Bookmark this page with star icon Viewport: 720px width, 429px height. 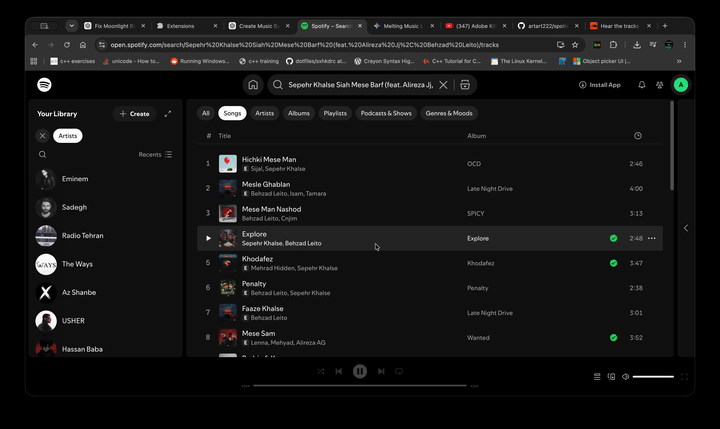(575, 45)
